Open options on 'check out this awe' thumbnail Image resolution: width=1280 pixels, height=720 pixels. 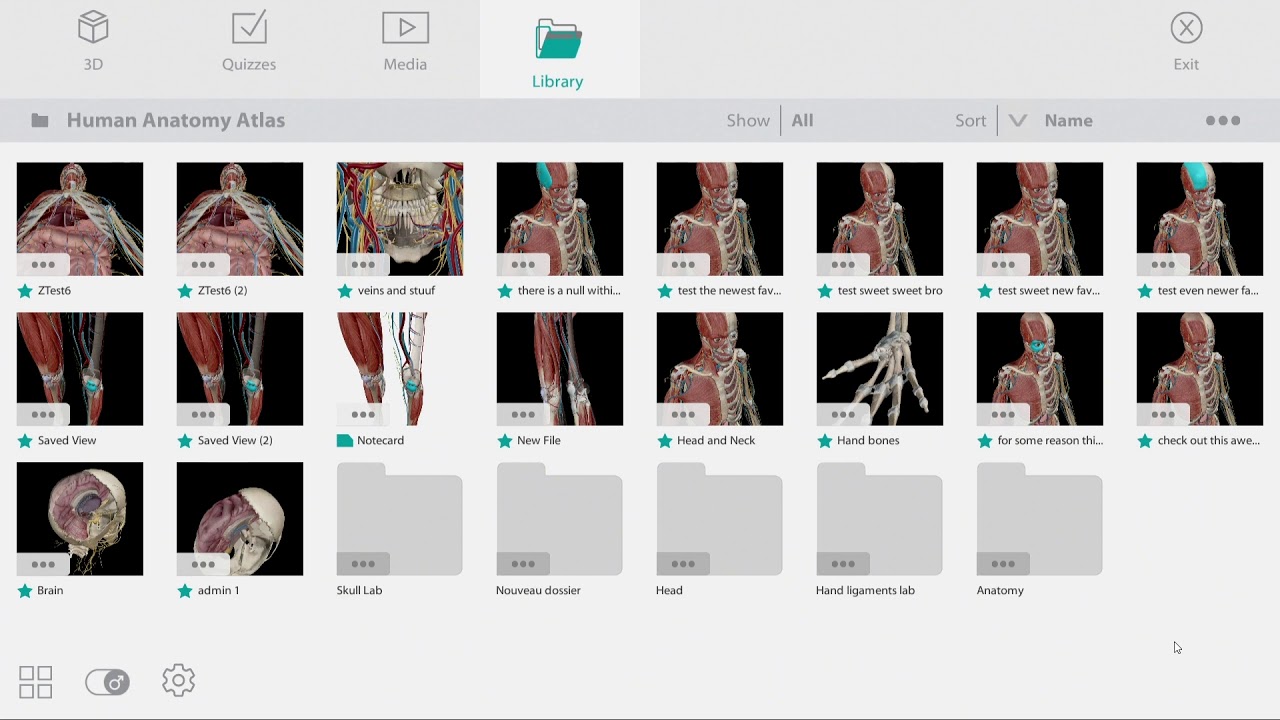pyautogui.click(x=1163, y=415)
